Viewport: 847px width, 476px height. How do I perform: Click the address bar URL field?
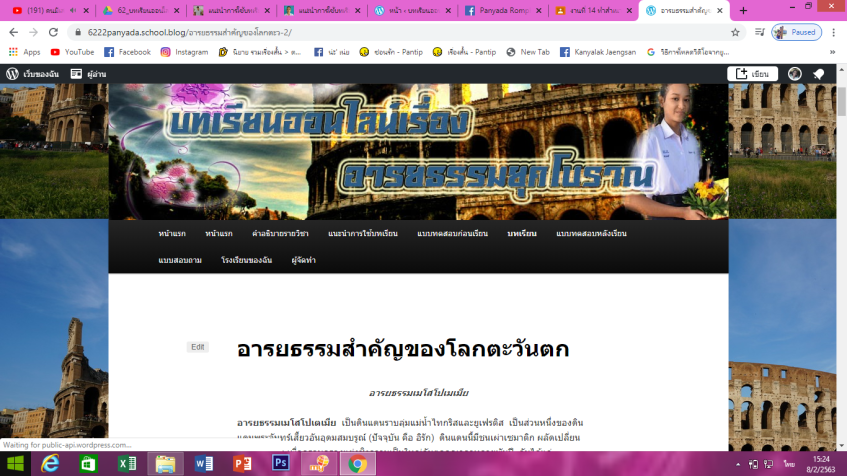(400, 32)
